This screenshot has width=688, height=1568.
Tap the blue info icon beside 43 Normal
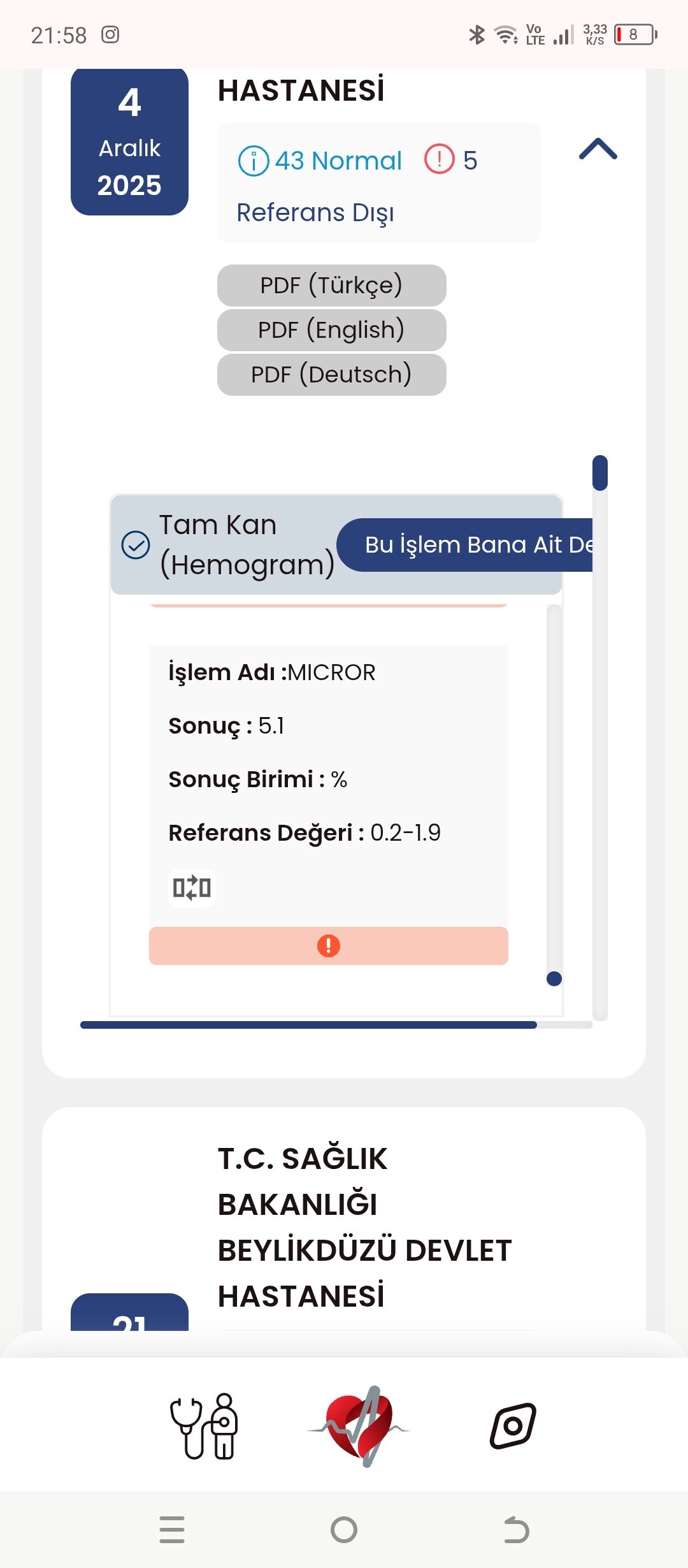253,161
